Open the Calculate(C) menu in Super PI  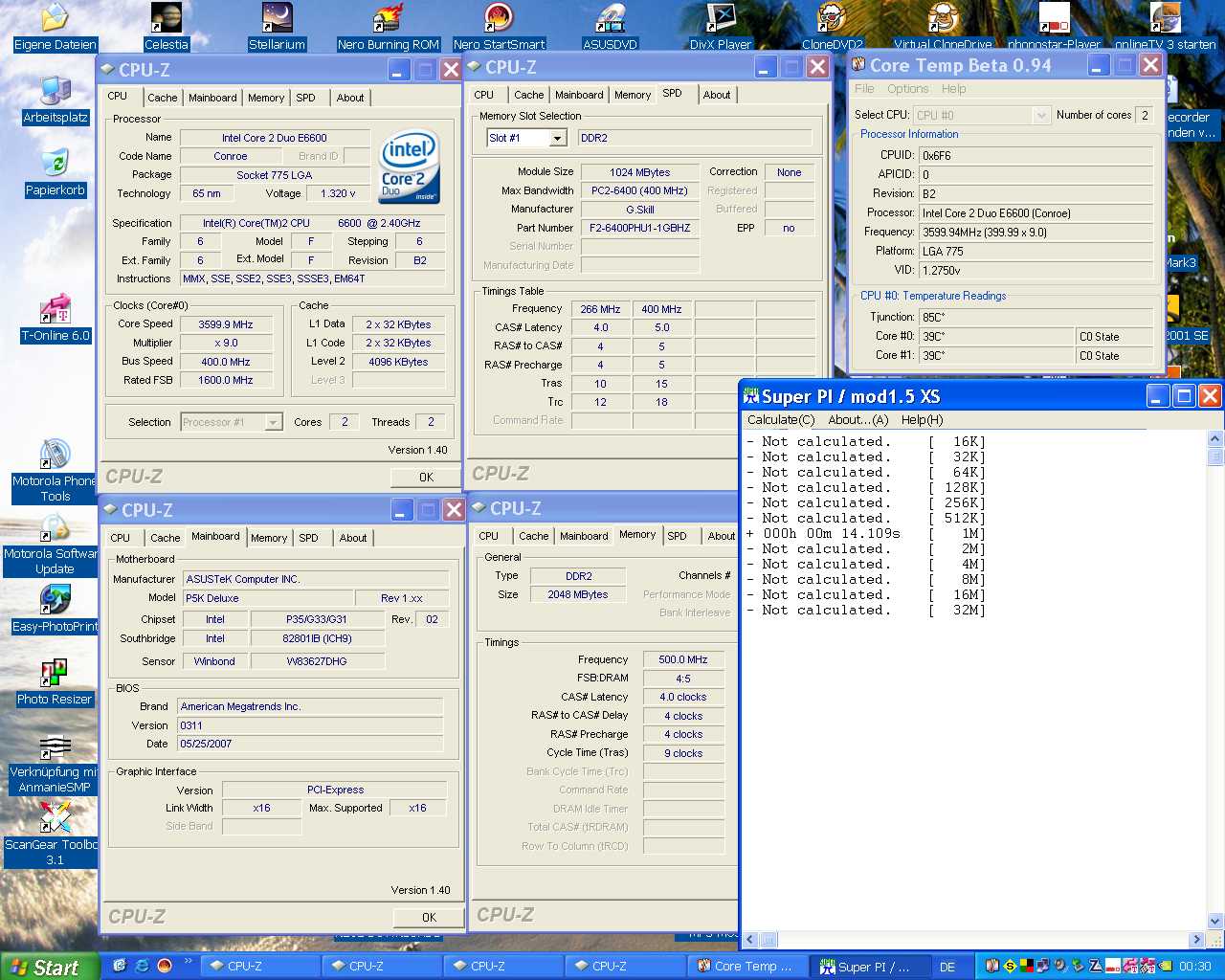[x=781, y=419]
